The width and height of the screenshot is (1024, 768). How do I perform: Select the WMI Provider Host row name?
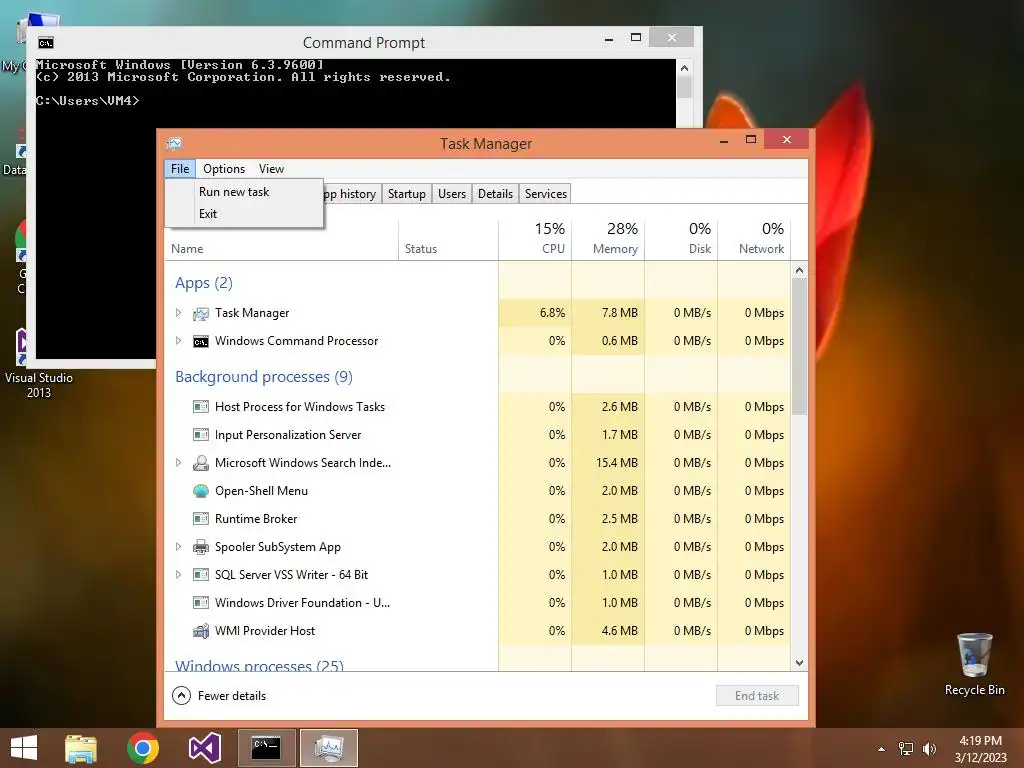click(x=264, y=631)
